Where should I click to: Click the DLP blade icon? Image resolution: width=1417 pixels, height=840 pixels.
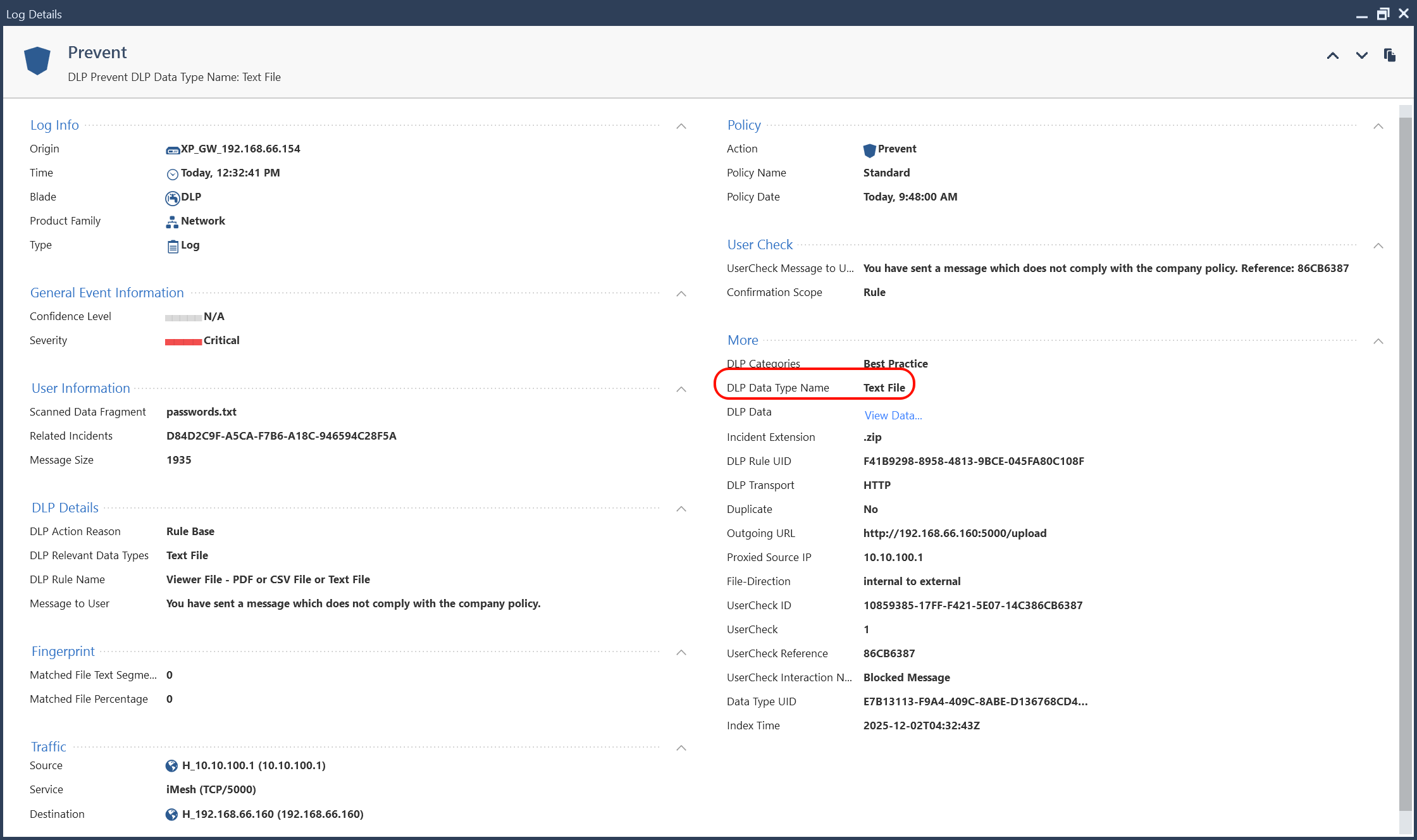[x=172, y=198]
